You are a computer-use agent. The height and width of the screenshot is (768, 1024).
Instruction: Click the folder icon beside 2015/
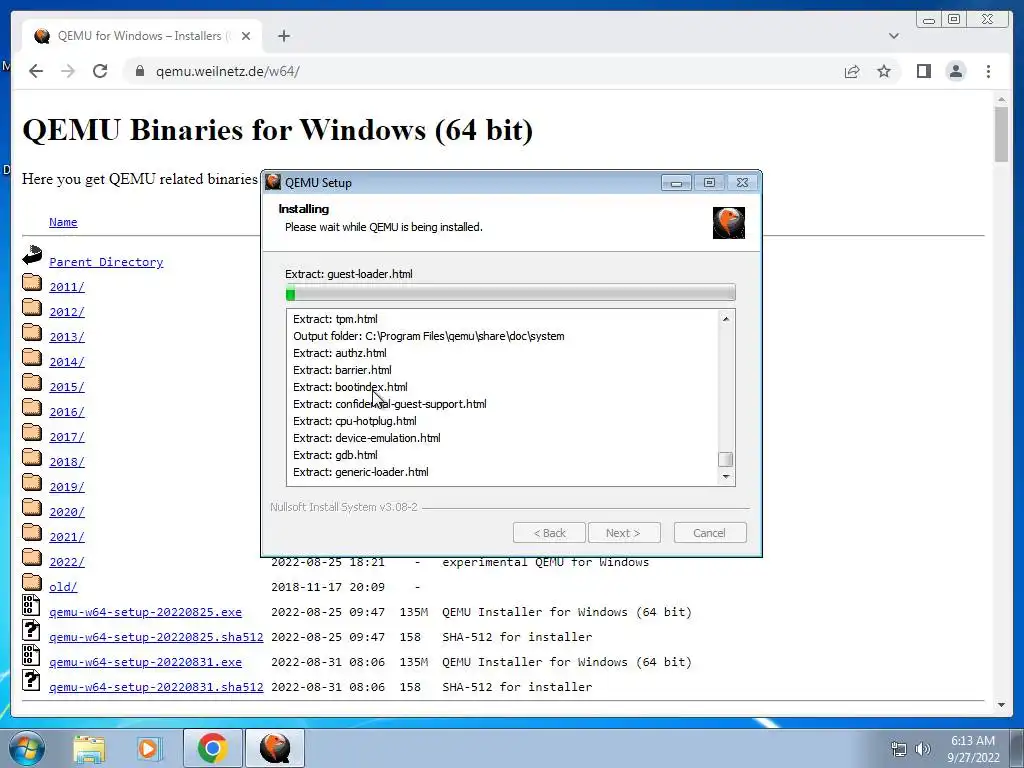tap(32, 382)
